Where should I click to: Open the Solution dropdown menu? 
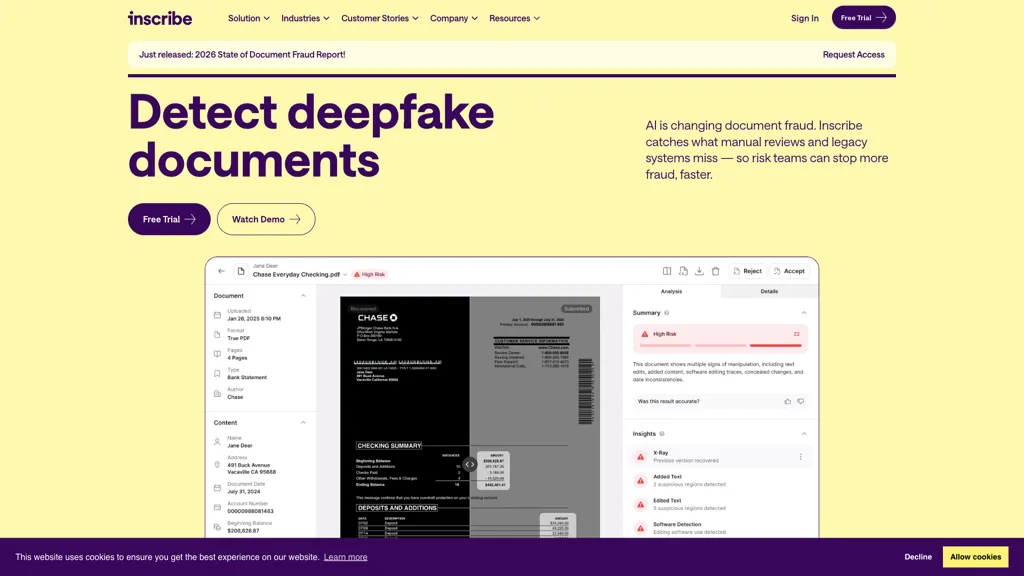coord(248,18)
